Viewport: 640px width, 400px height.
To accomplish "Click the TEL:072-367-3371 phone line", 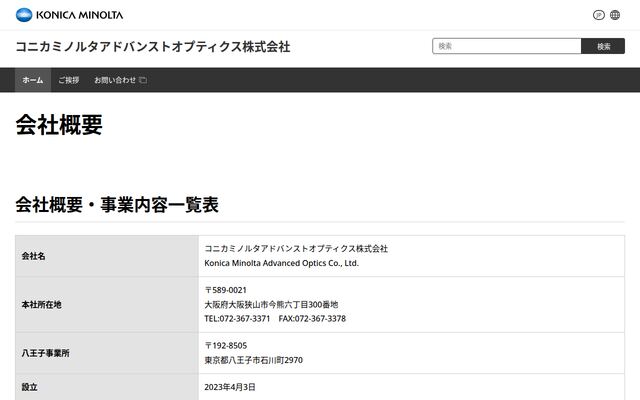I will coord(237,319).
